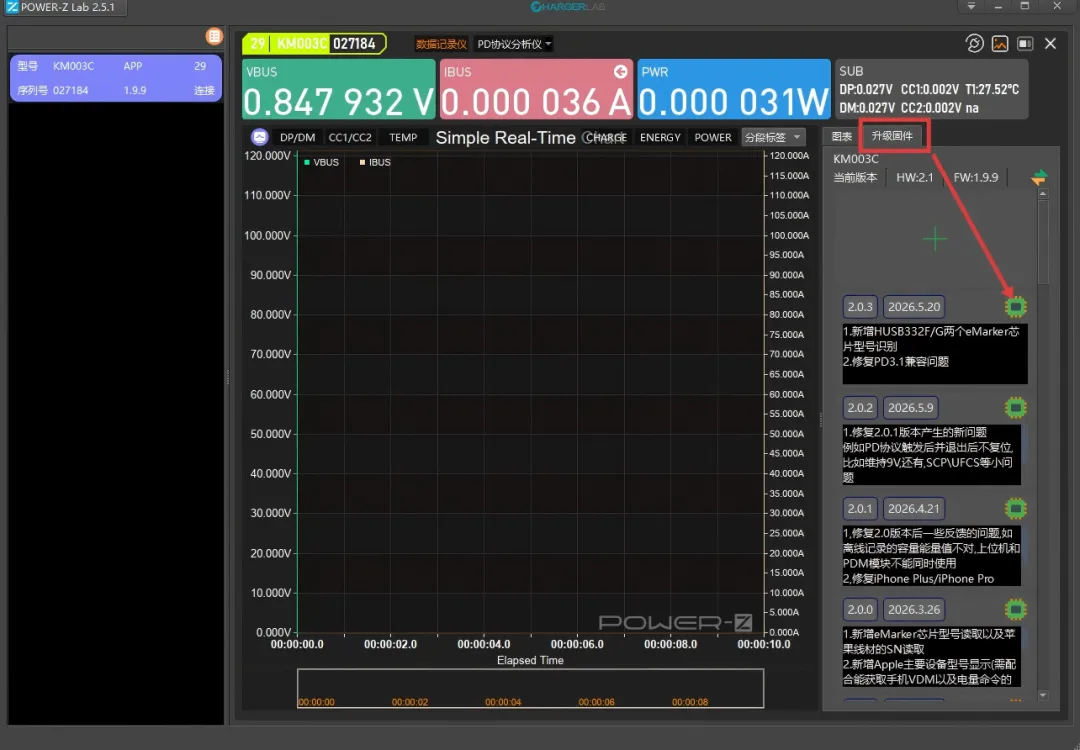Viewport: 1080px width, 750px height.
Task: Click the 2.0.2 changelog text box
Action: 931,455
